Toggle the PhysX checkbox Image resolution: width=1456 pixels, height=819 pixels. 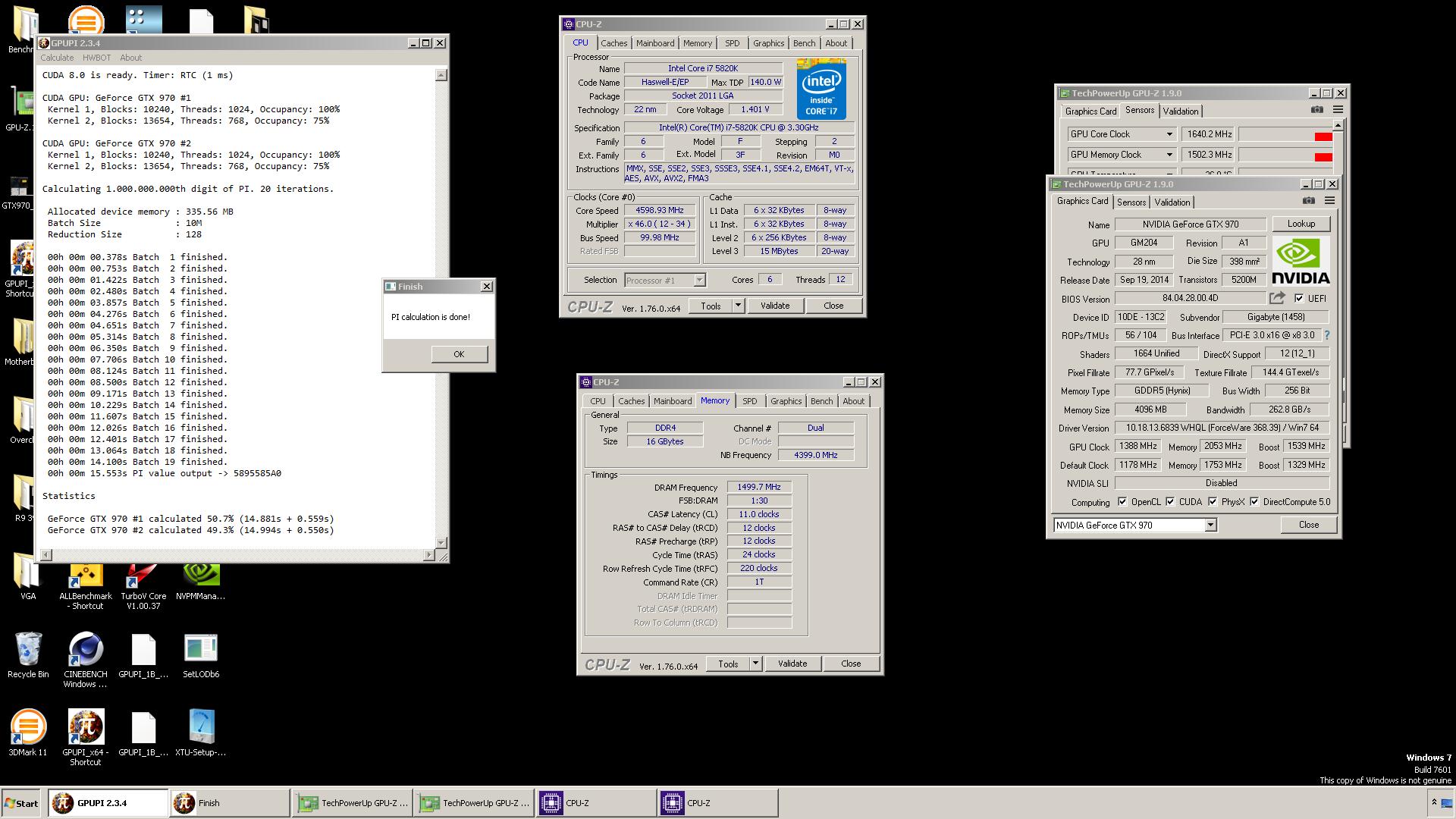pos(1213,501)
